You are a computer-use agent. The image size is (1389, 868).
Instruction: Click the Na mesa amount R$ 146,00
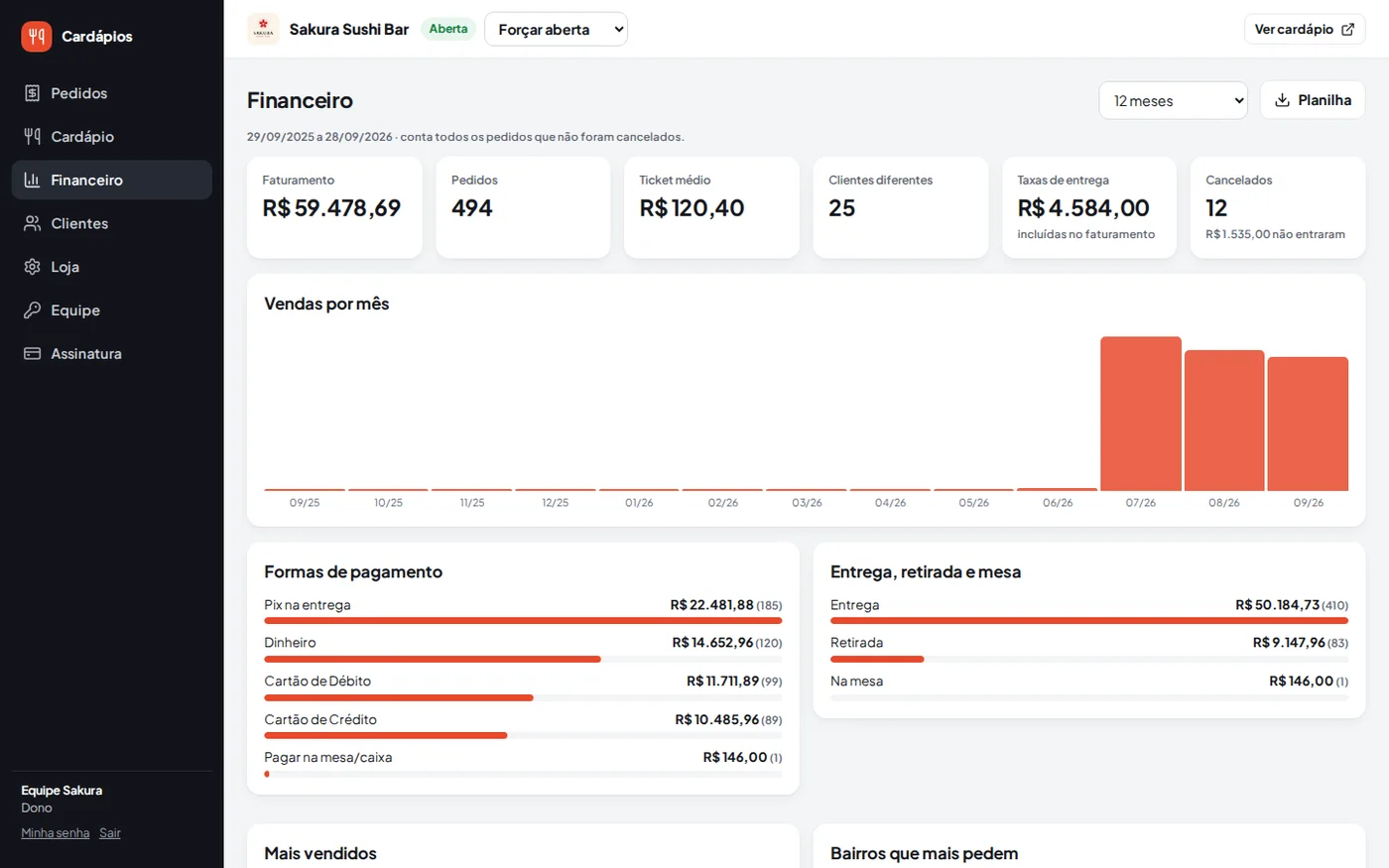point(1302,682)
